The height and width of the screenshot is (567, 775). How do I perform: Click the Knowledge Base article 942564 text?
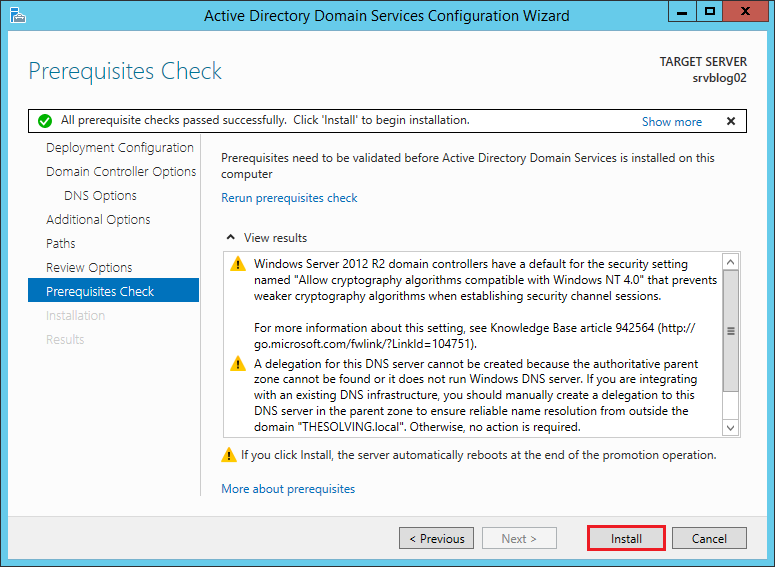[x=572, y=328]
